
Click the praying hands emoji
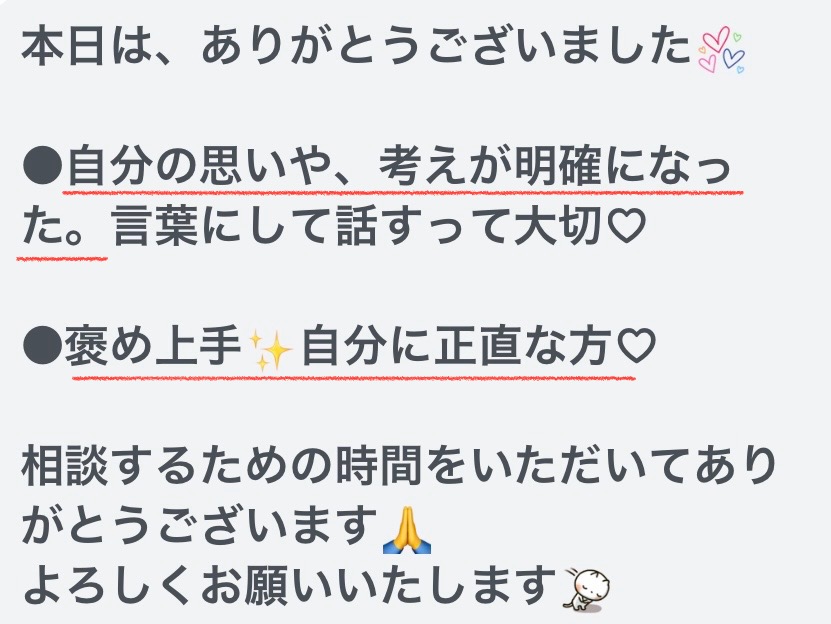pos(407,530)
